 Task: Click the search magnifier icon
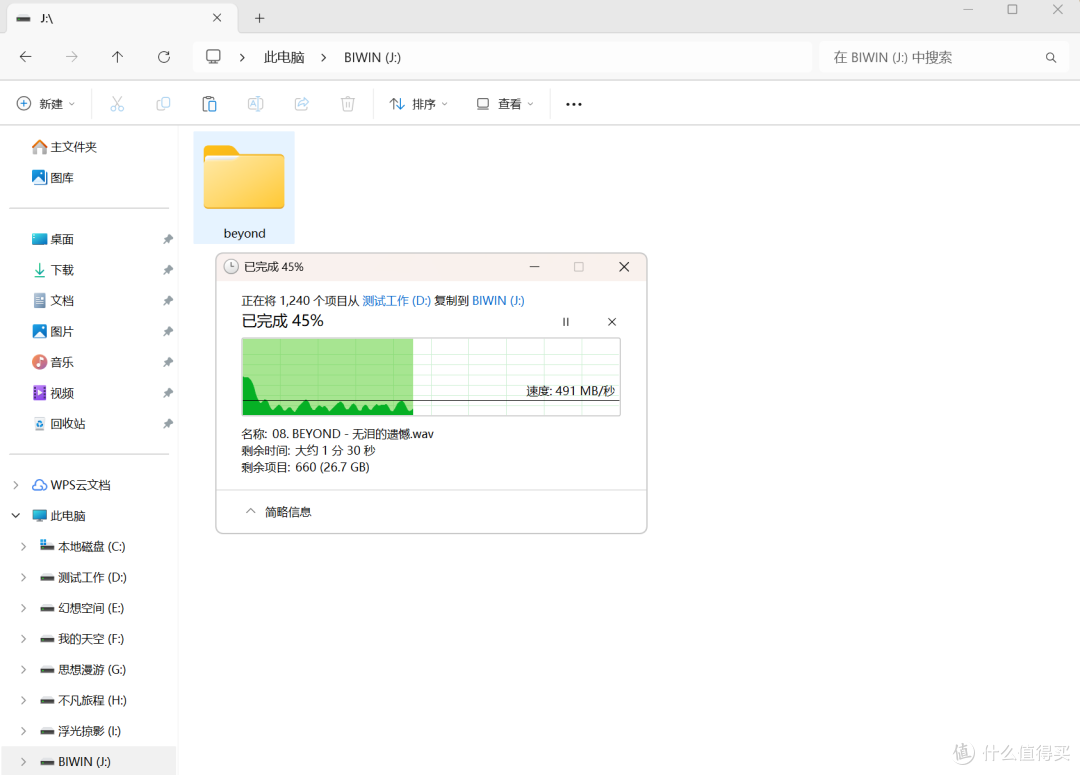(1050, 58)
